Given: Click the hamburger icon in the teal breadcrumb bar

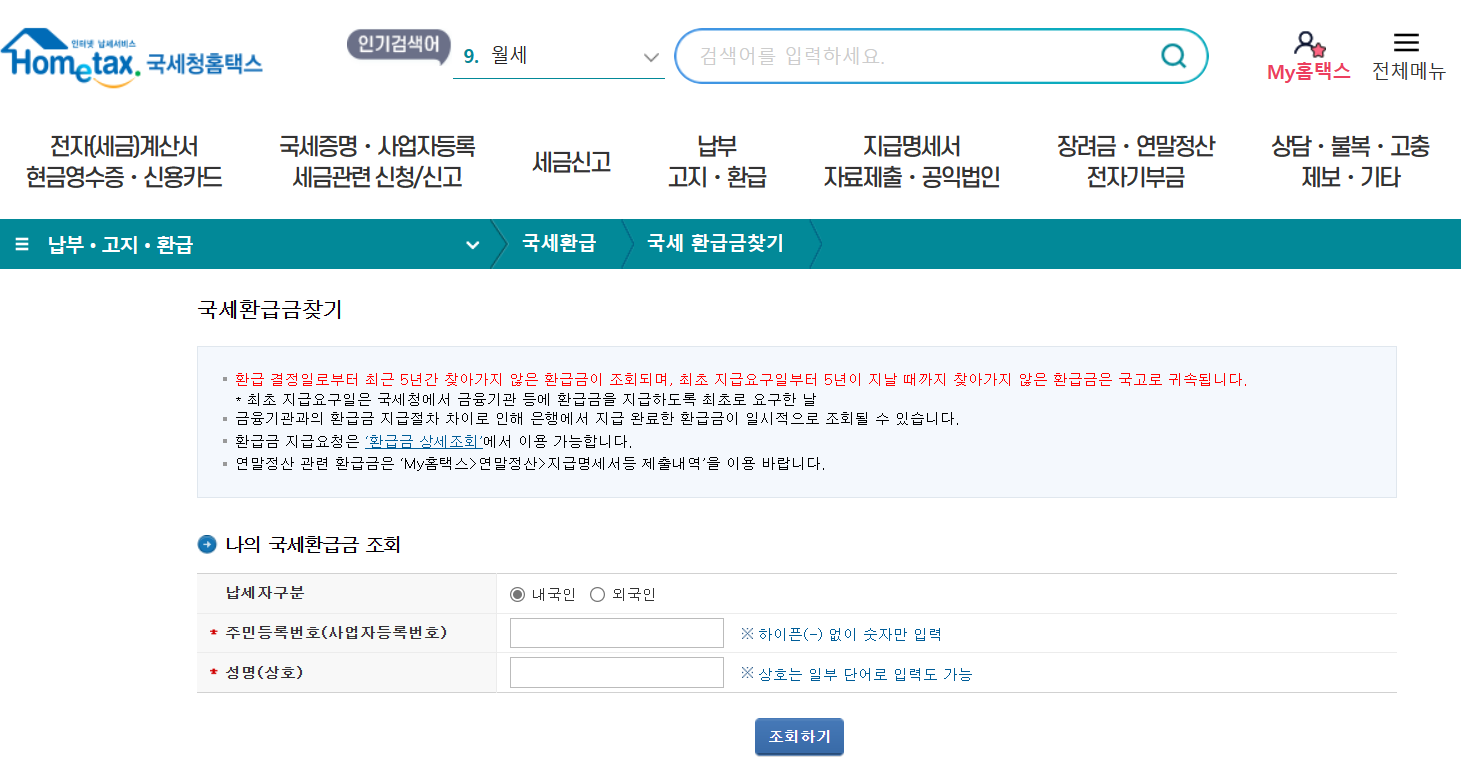Looking at the screenshot, I should coord(22,243).
